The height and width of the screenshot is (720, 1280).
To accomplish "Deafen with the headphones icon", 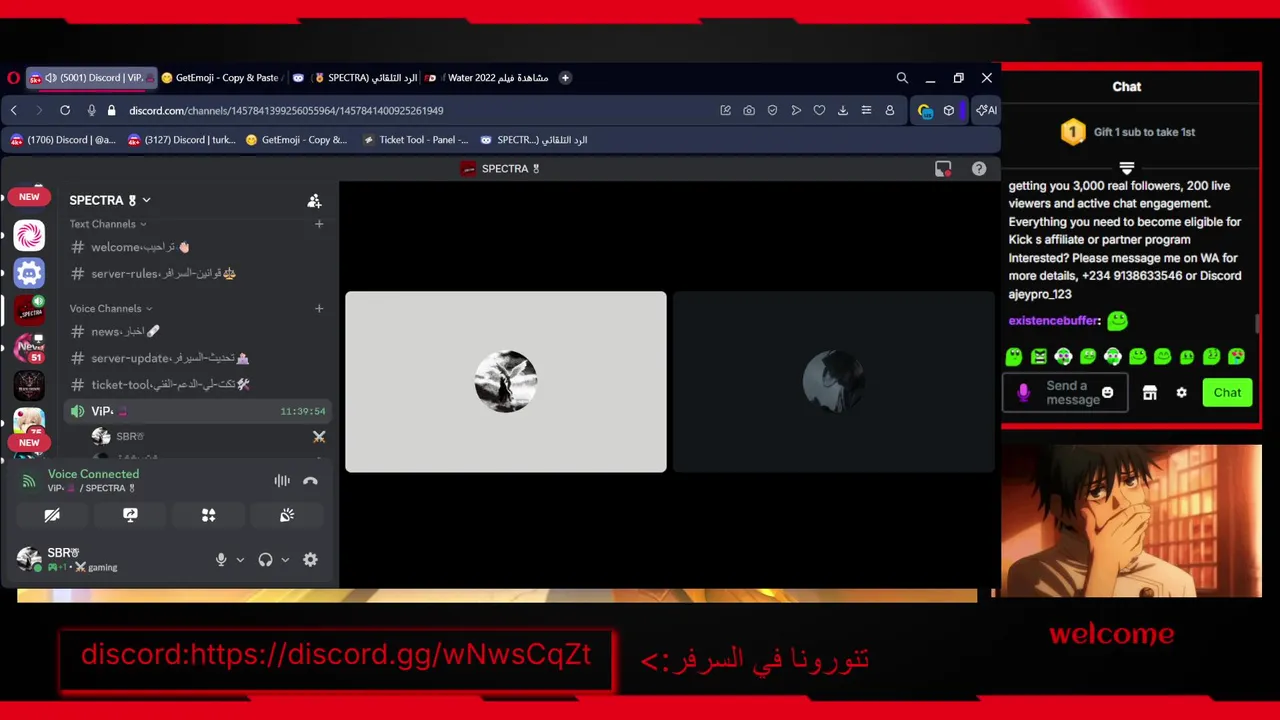I will (x=265, y=560).
